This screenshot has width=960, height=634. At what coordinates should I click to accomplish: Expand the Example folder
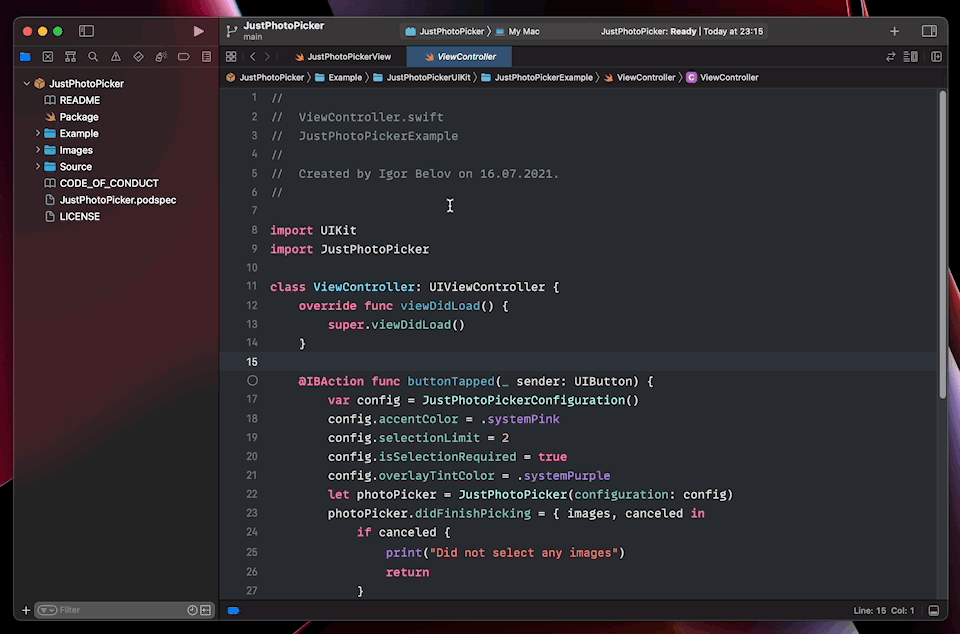(37, 133)
